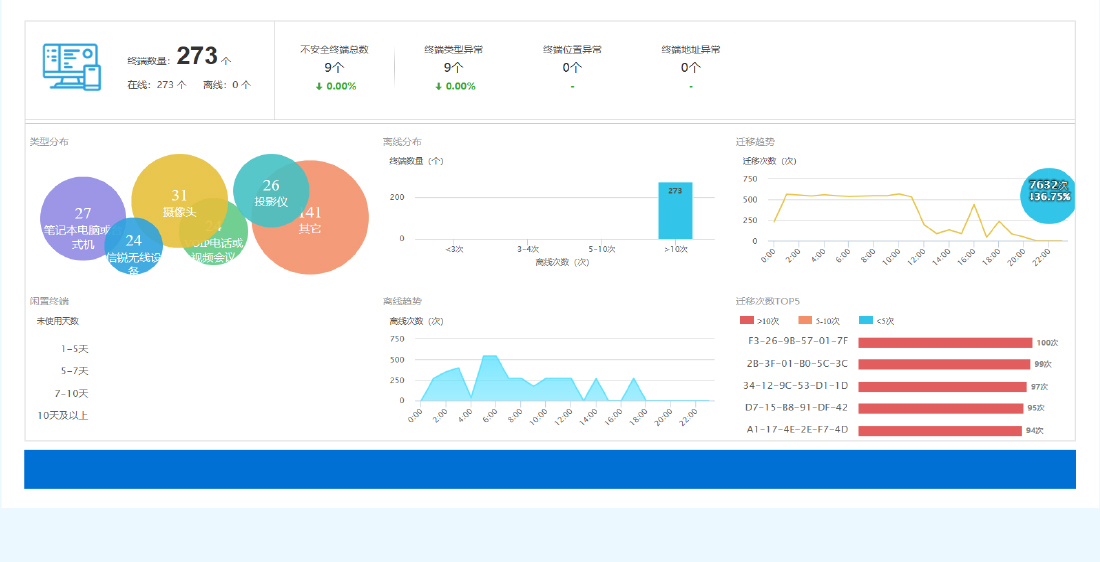This screenshot has height=562, width=1100.
Task: Click the green down arrow under 不安全终端总数
Action: coord(319,86)
